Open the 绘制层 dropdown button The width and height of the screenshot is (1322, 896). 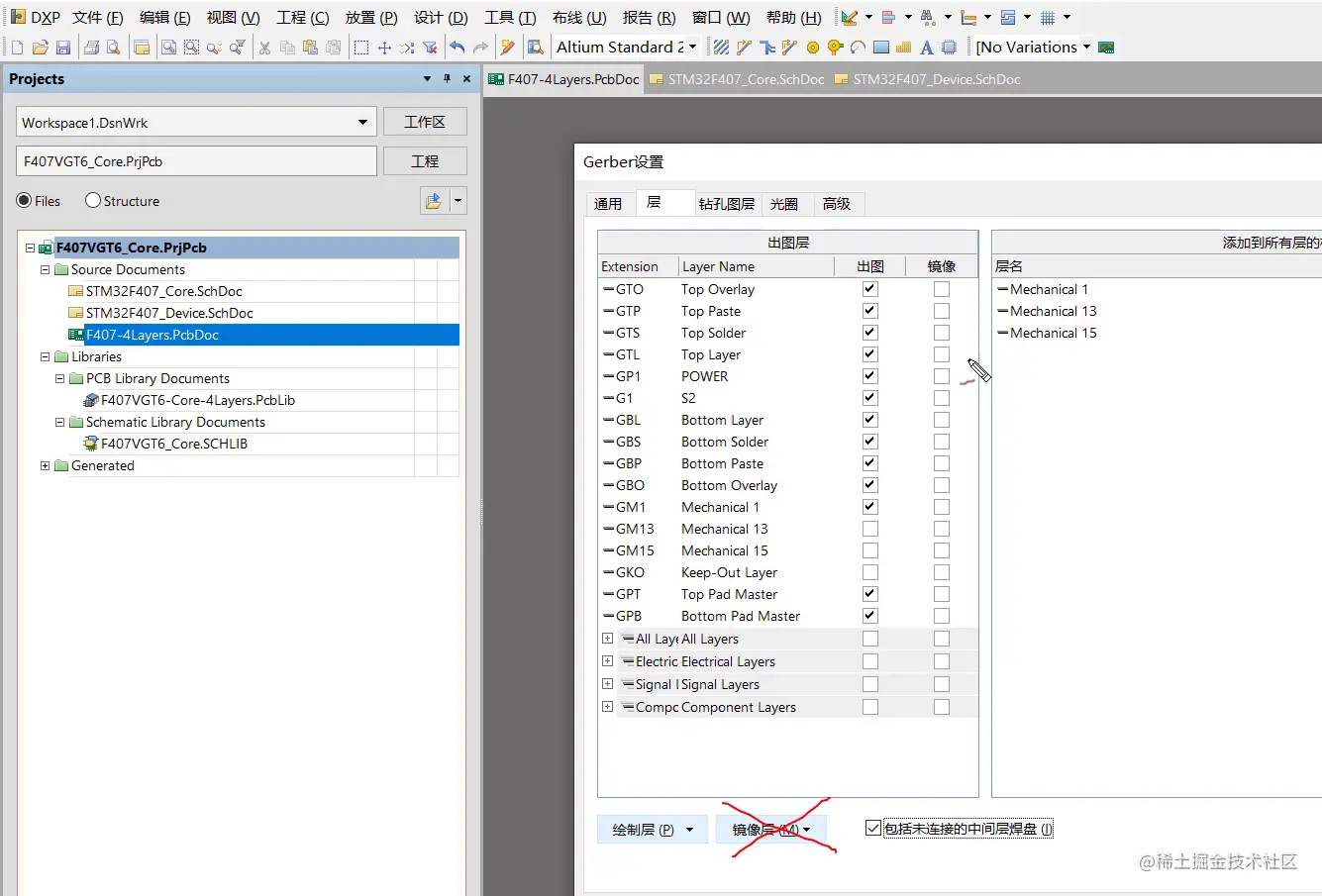(x=654, y=830)
